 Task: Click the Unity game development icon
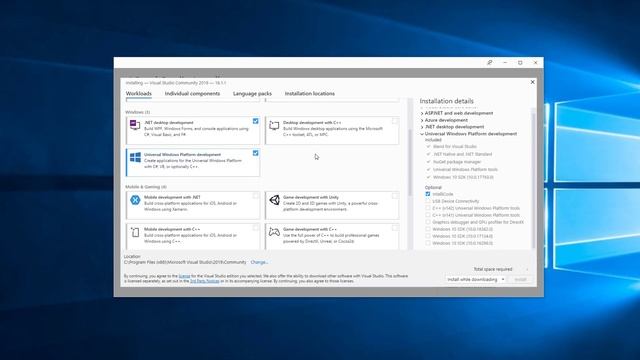274,200
